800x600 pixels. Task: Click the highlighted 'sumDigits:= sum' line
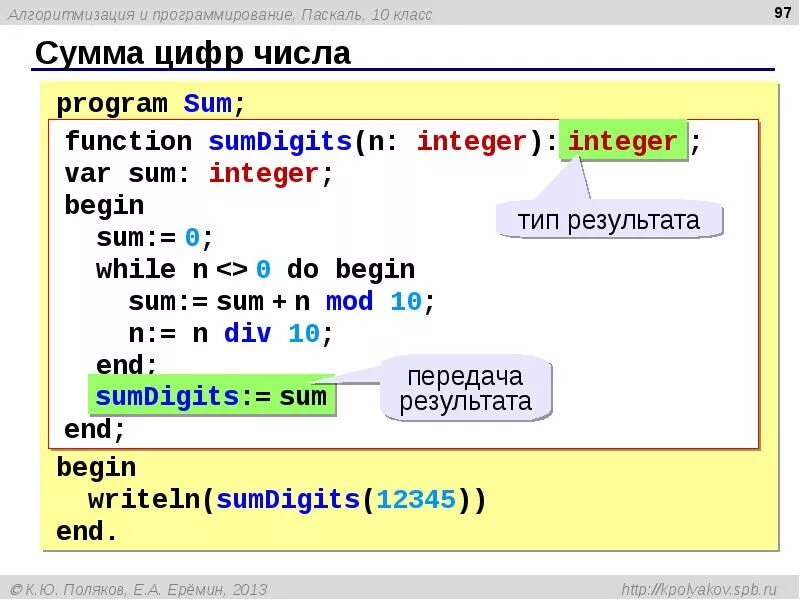211,396
